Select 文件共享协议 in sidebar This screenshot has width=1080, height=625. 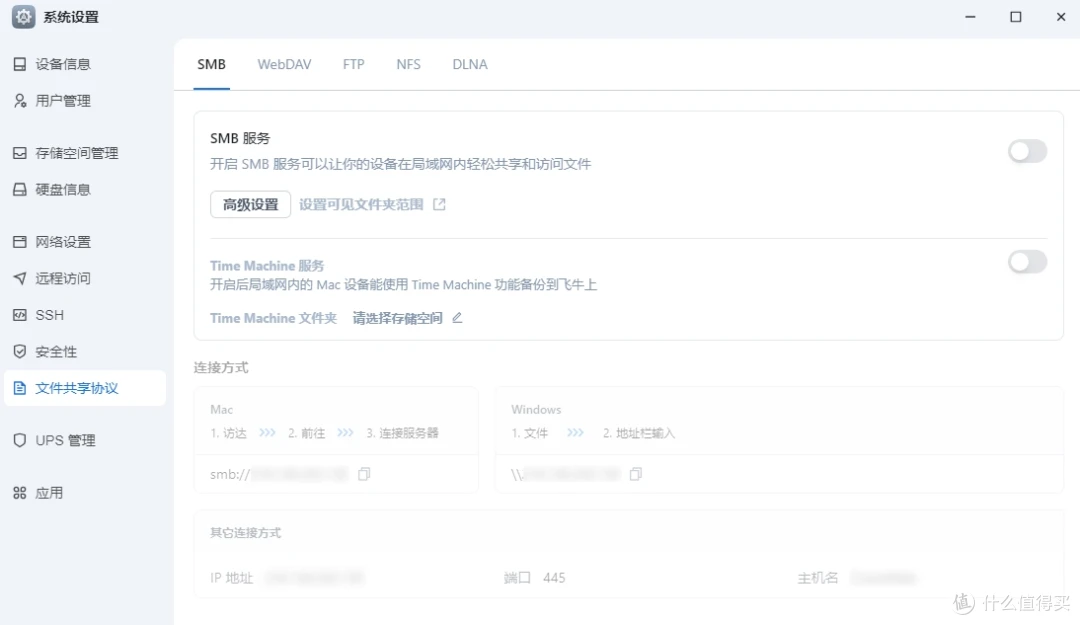(x=85, y=388)
